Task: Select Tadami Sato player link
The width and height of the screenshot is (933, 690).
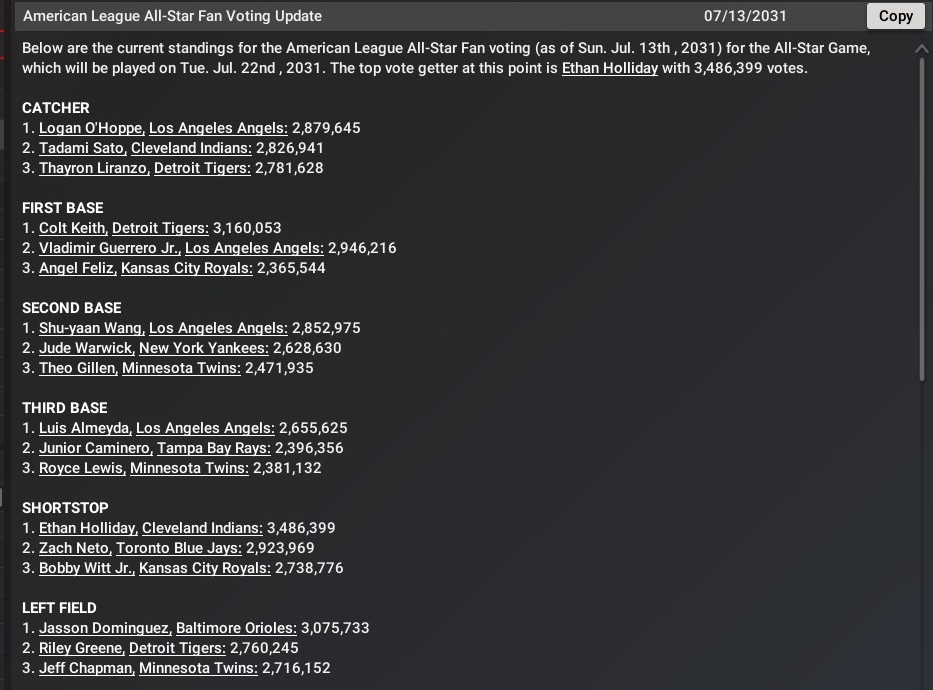Action: 81,148
